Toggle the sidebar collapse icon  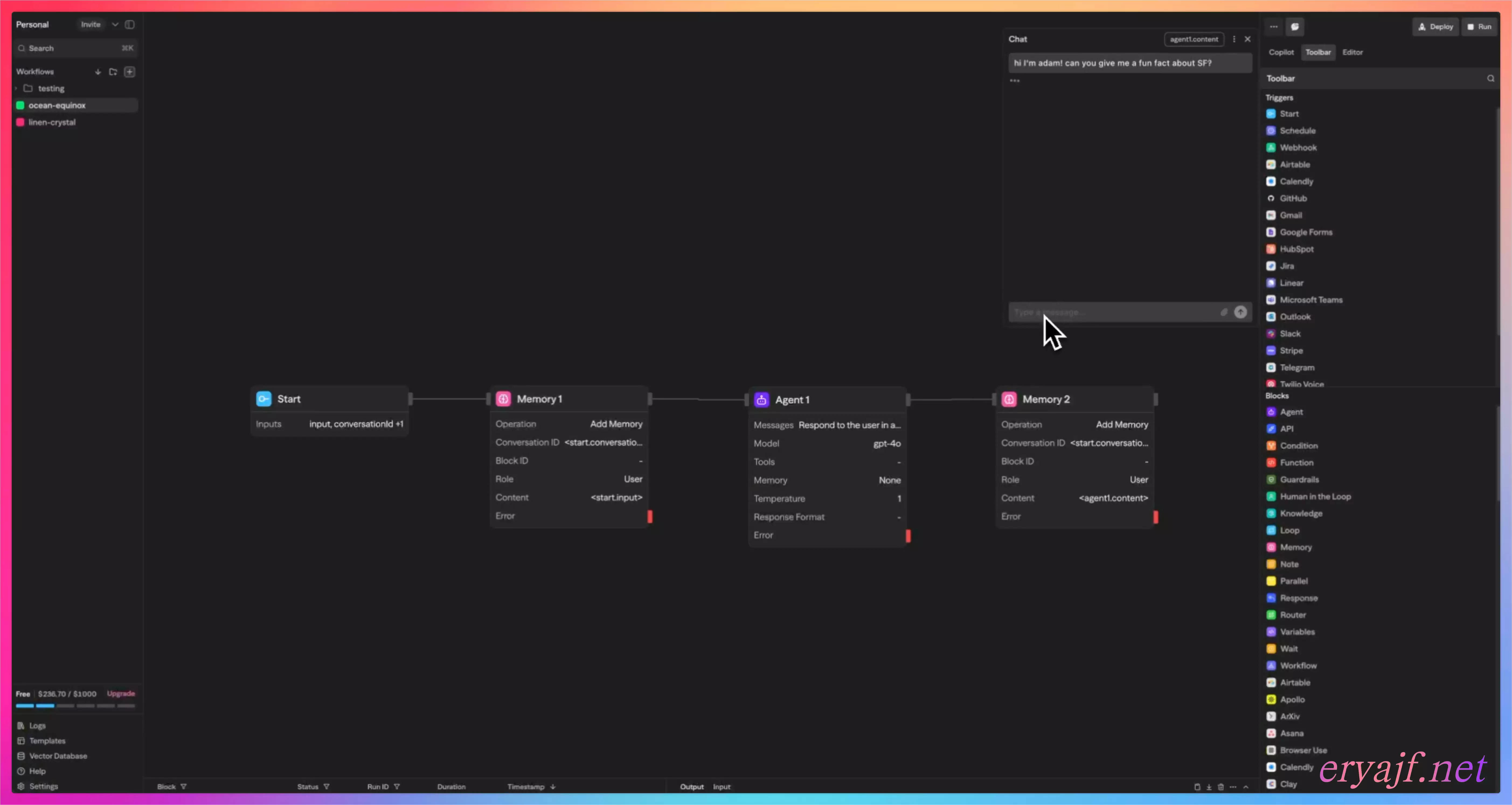[x=130, y=25]
